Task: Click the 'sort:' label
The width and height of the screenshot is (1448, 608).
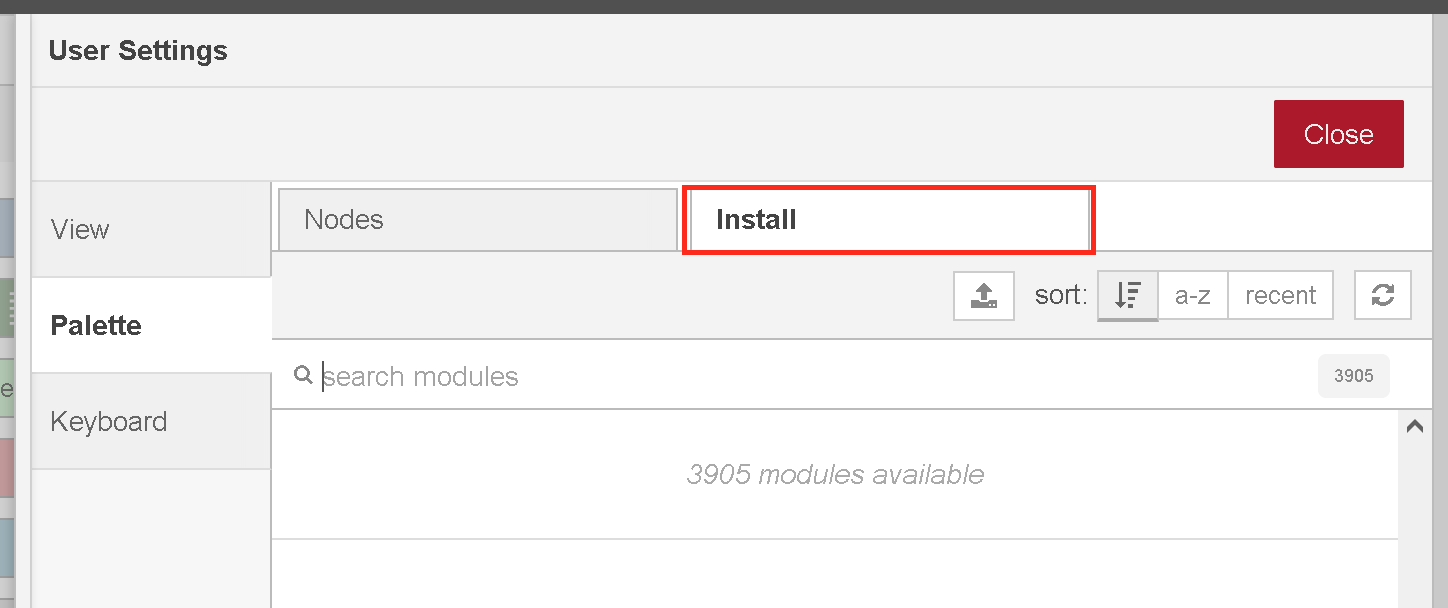Action: click(1061, 295)
